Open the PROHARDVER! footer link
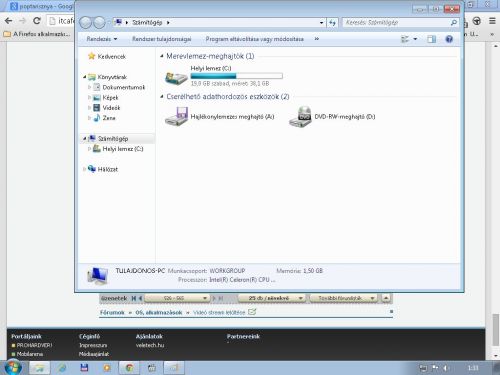 [x=34, y=345]
